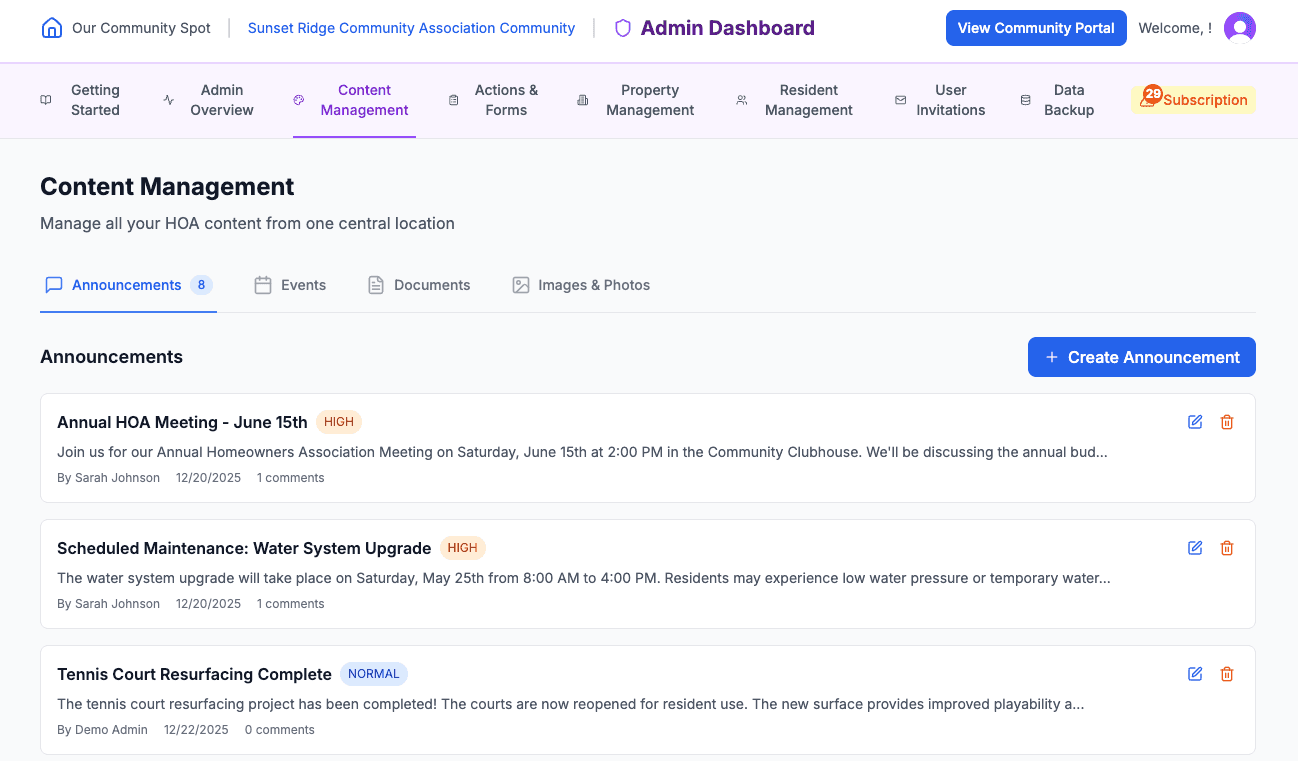1298x761 pixels.
Task: Click the home icon beside Our Community Spot
Action: click(x=51, y=28)
